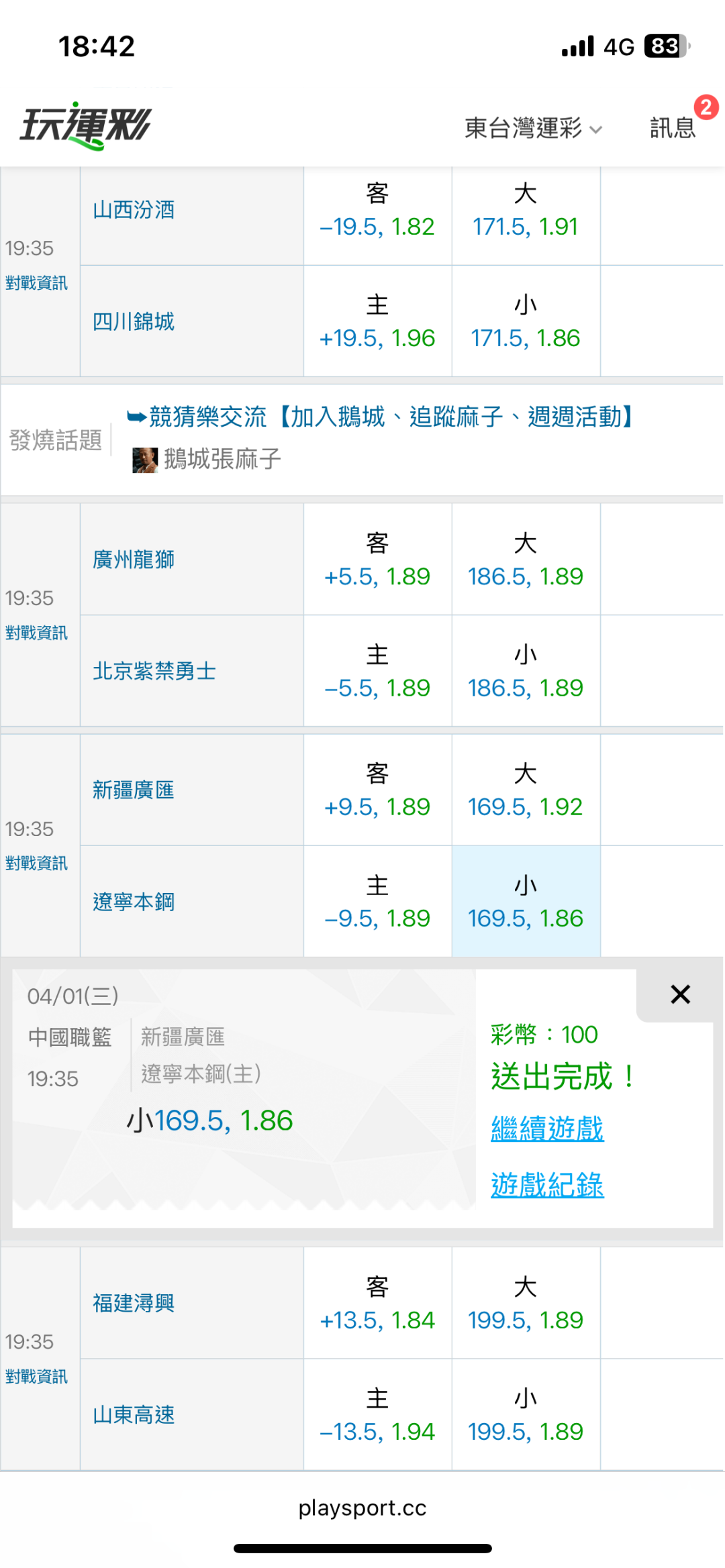Tap 鵝城張麻子 avatar thumbnail
This screenshot has width=725, height=1568.
(x=144, y=460)
